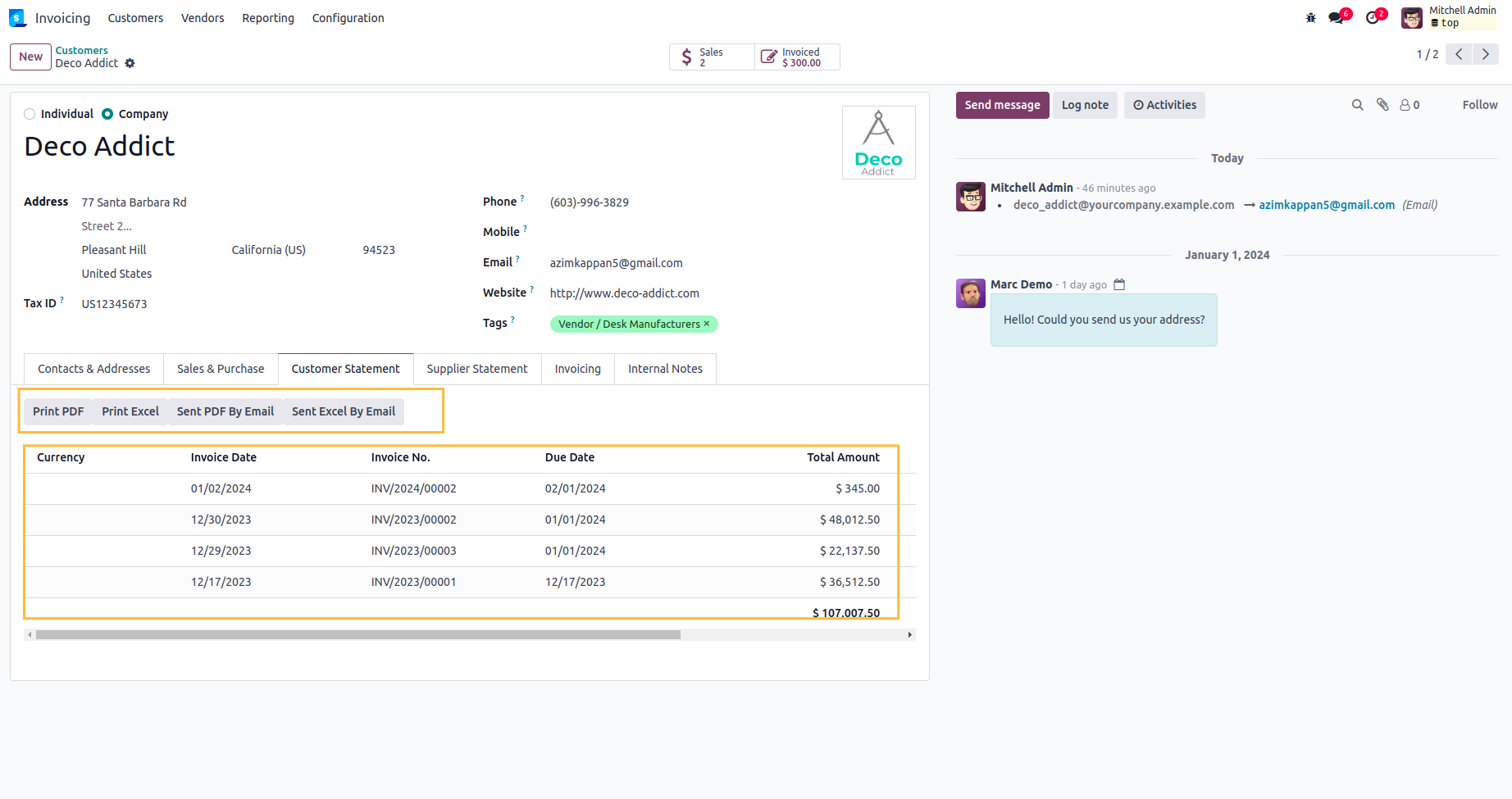Go to next record arrow
The height and width of the screenshot is (799, 1512).
point(1486,54)
